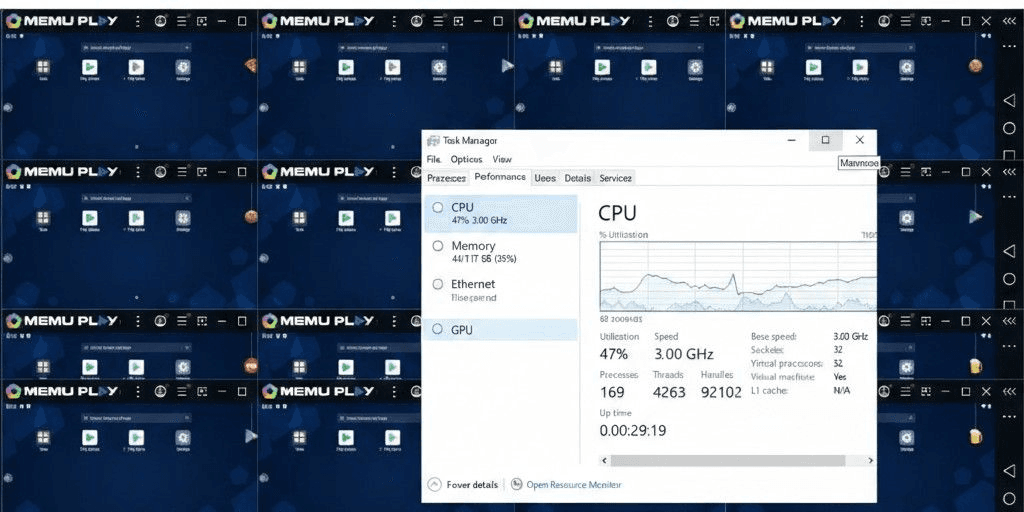Expand search bar dropdown in top-left MEmu window

click(x=187, y=48)
